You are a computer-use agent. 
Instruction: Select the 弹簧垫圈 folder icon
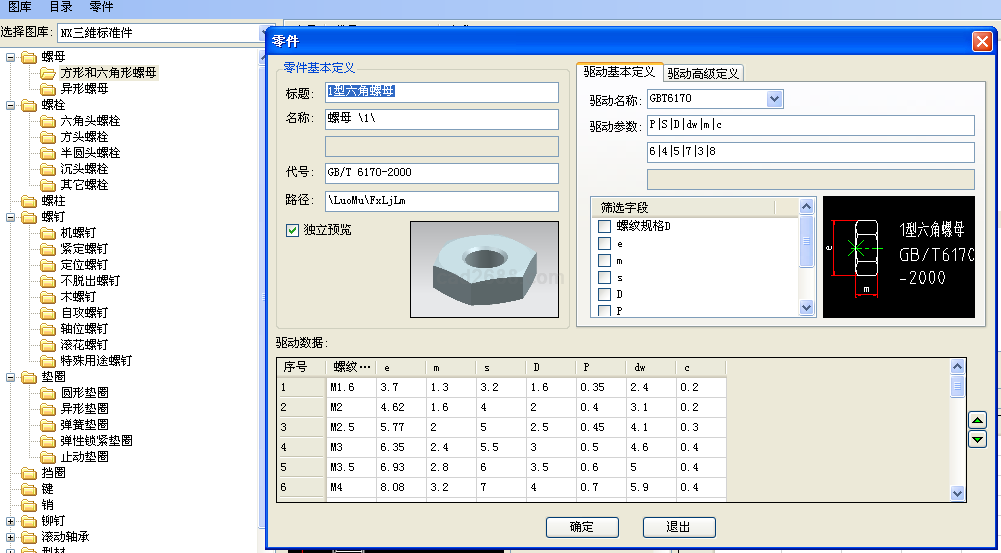coord(48,425)
